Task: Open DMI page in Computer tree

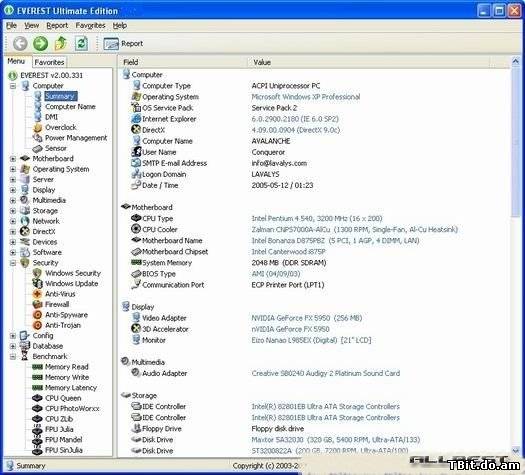Action: (52, 117)
